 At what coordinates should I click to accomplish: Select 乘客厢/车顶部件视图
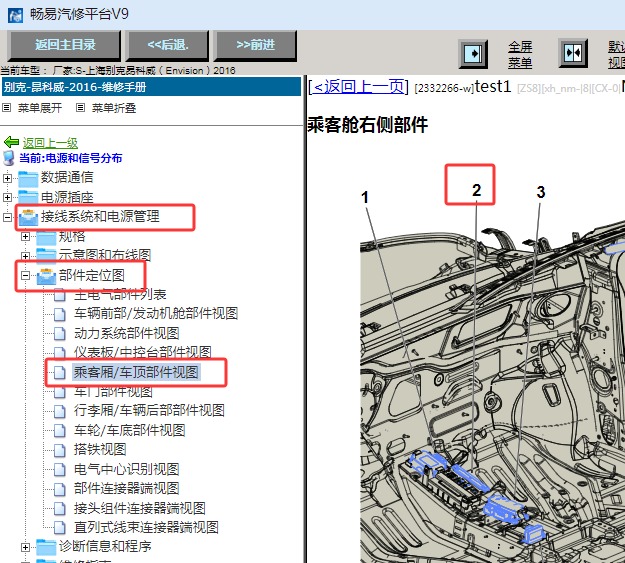[136, 372]
